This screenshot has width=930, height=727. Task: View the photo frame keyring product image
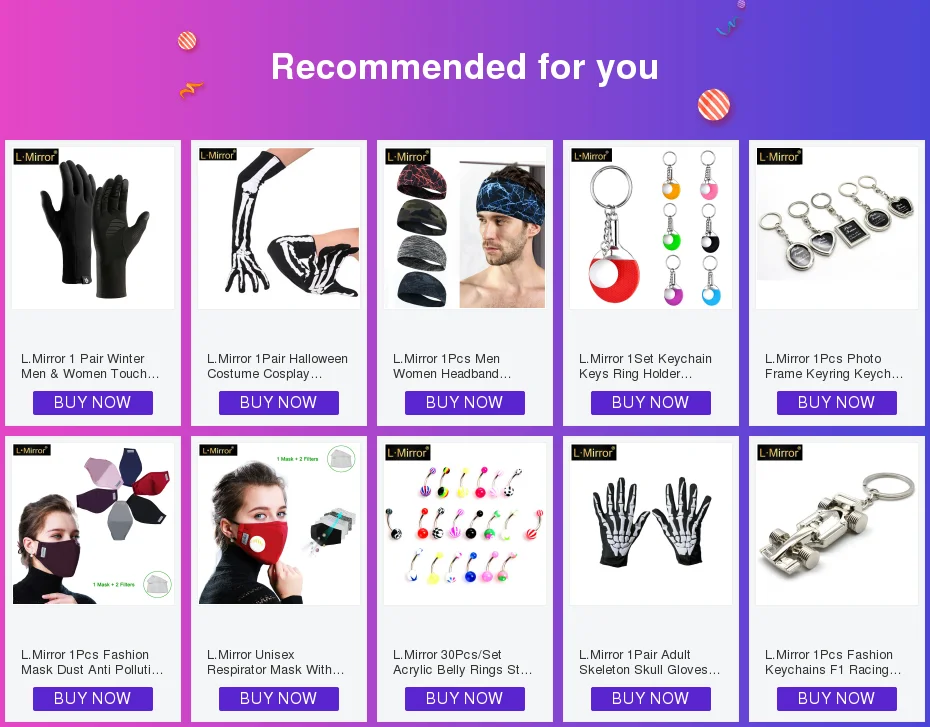(x=837, y=228)
